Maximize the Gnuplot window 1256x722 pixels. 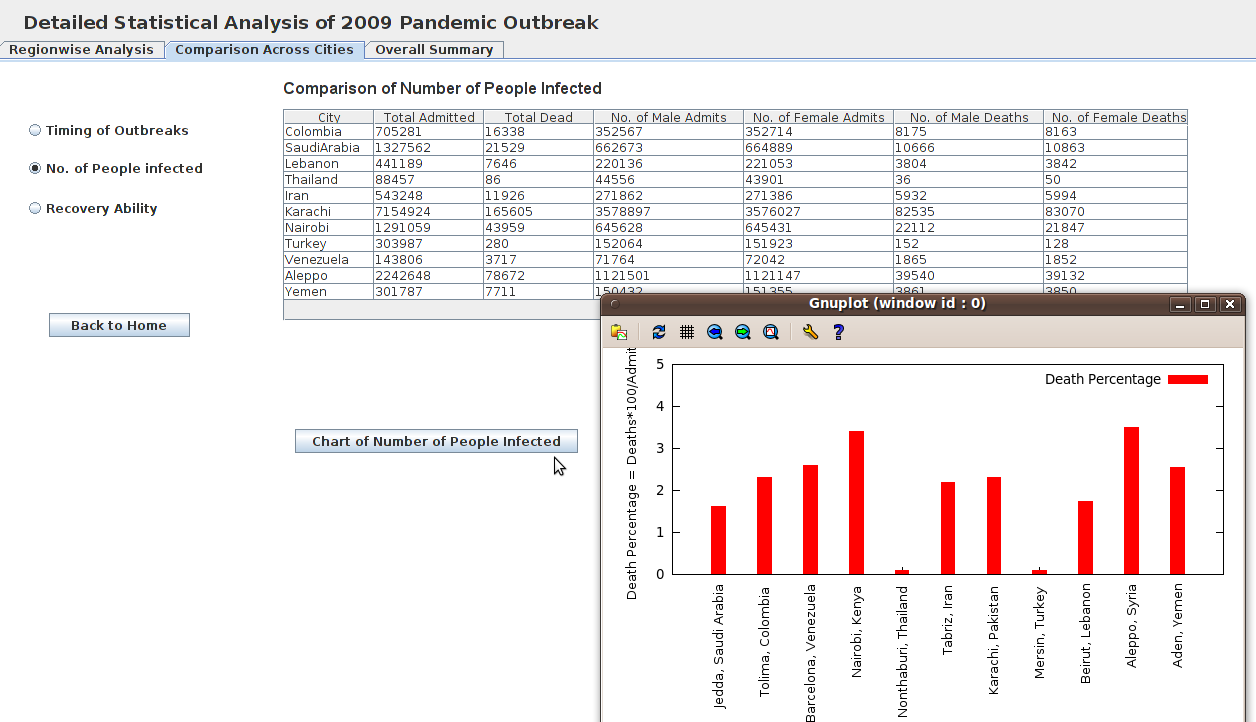(x=1205, y=304)
